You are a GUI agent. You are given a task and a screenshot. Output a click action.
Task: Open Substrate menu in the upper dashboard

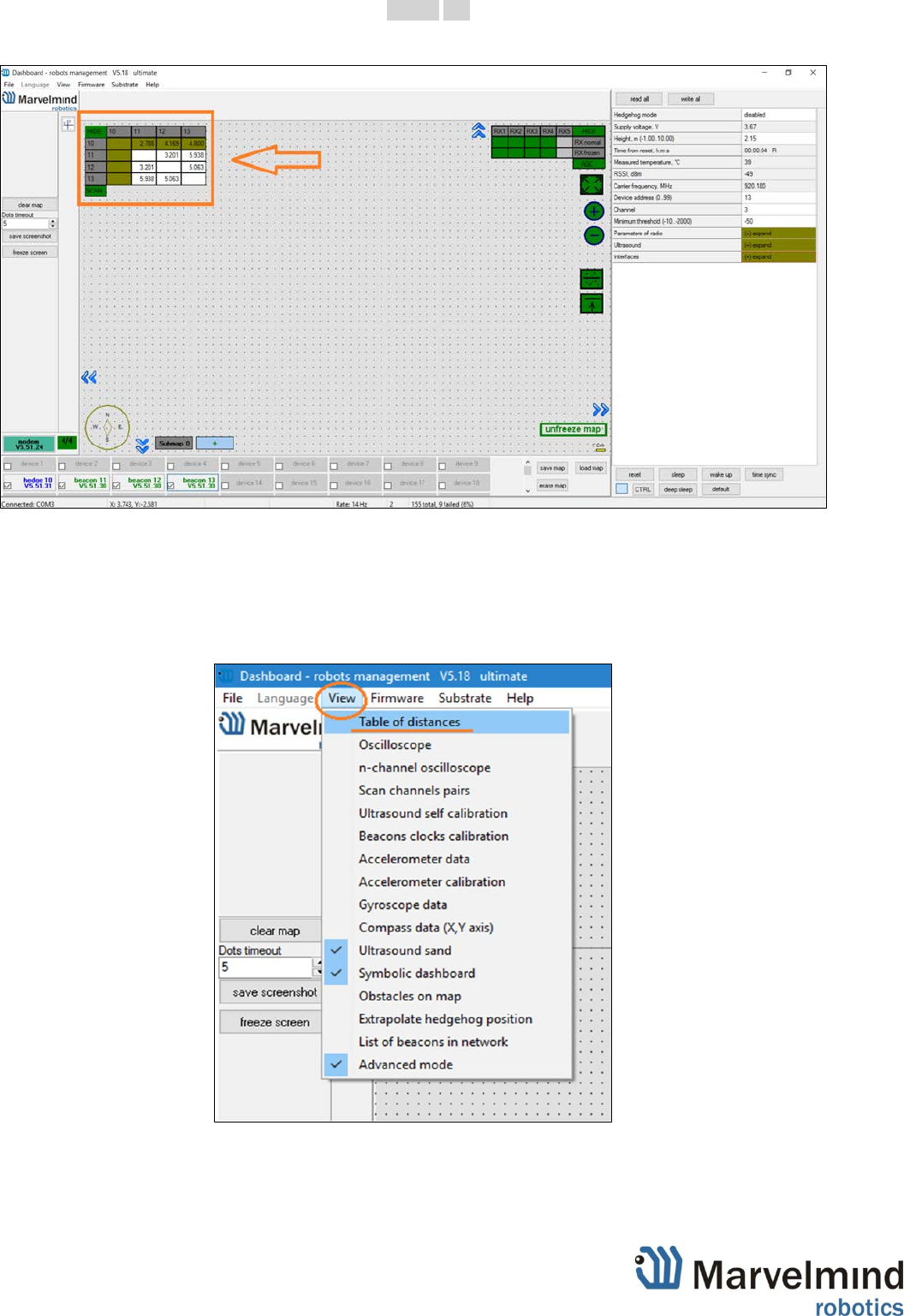125,85
